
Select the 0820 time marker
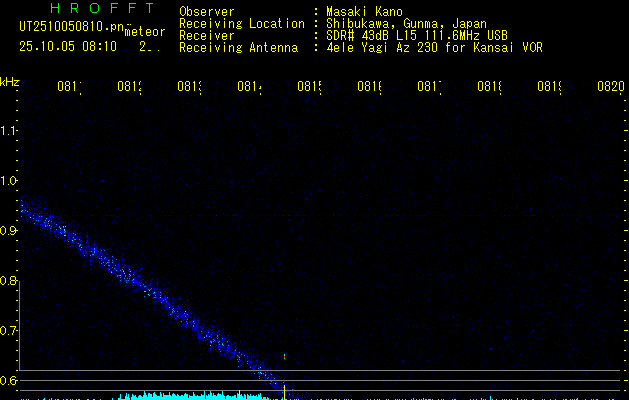[x=609, y=88]
